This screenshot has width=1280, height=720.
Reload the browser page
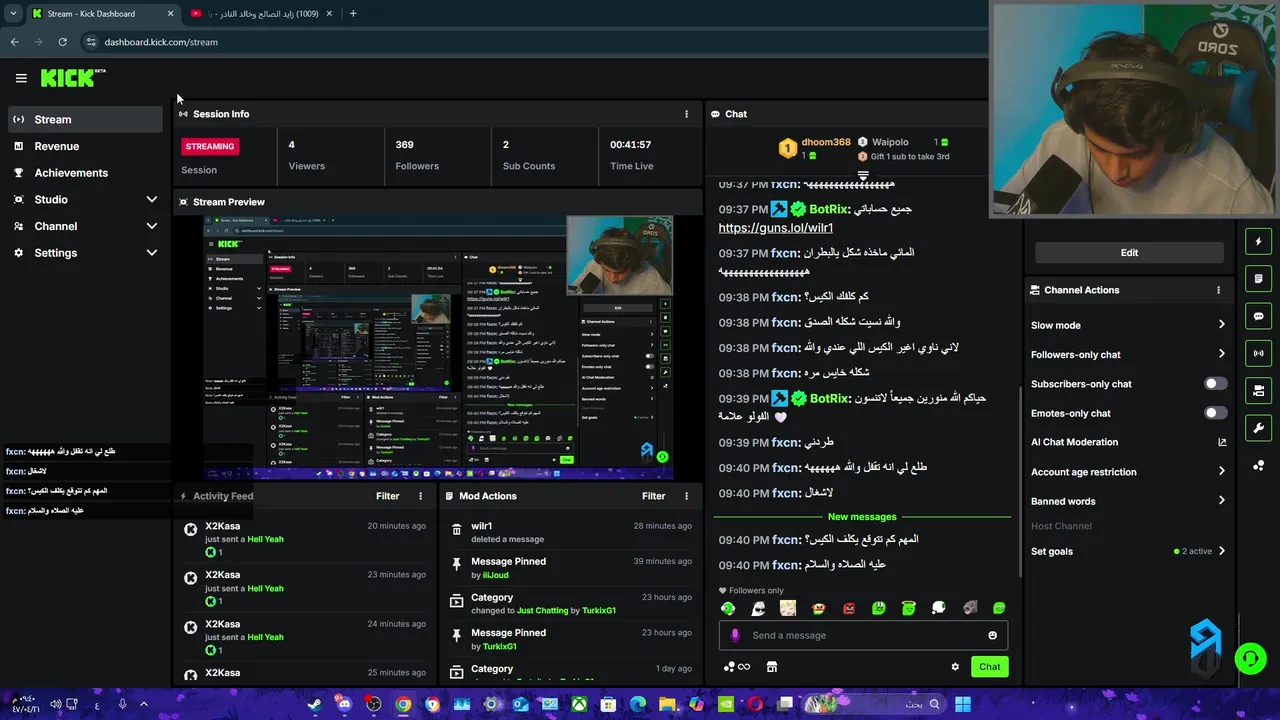pos(62,42)
